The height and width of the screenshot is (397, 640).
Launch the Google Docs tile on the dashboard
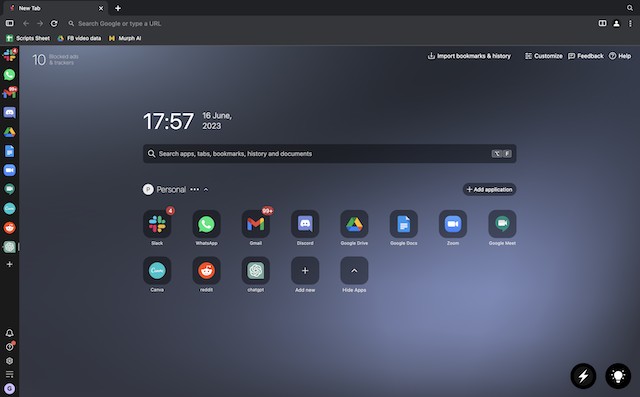(x=404, y=224)
